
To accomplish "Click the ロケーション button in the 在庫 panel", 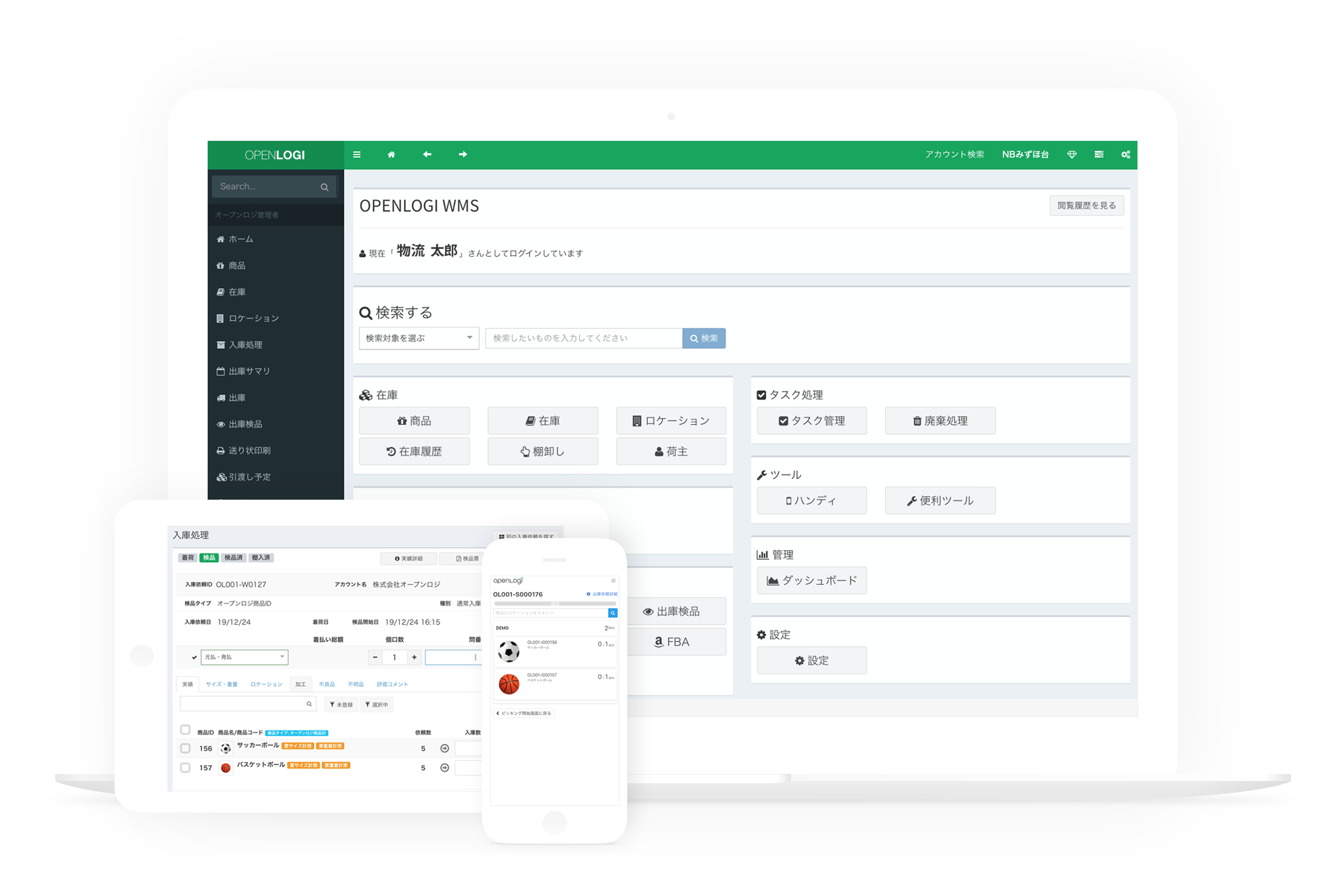I will click(x=671, y=420).
